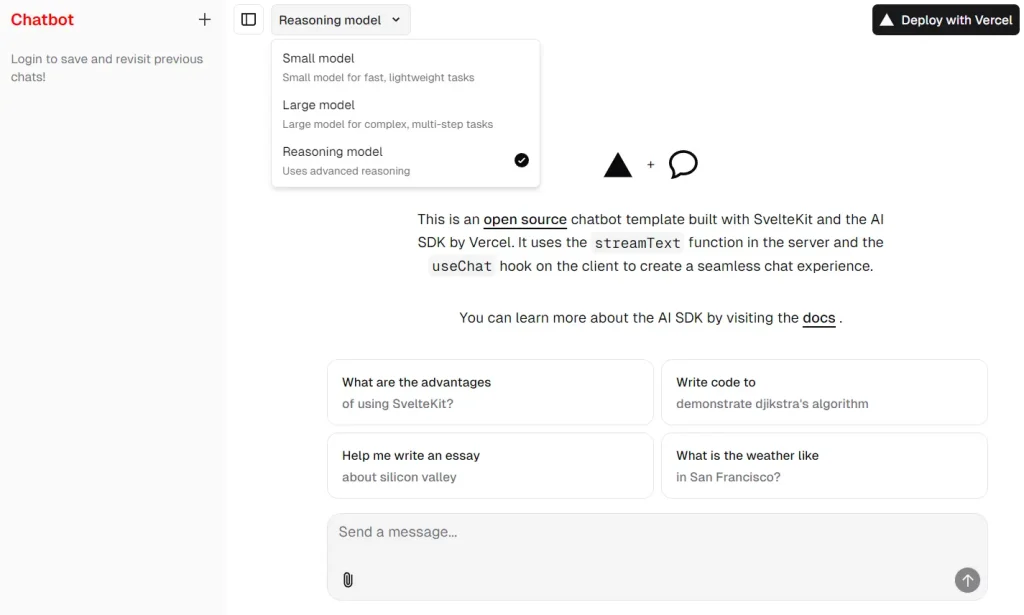Click the send message arrow icon
This screenshot has height=615, width=1024.
(966, 580)
